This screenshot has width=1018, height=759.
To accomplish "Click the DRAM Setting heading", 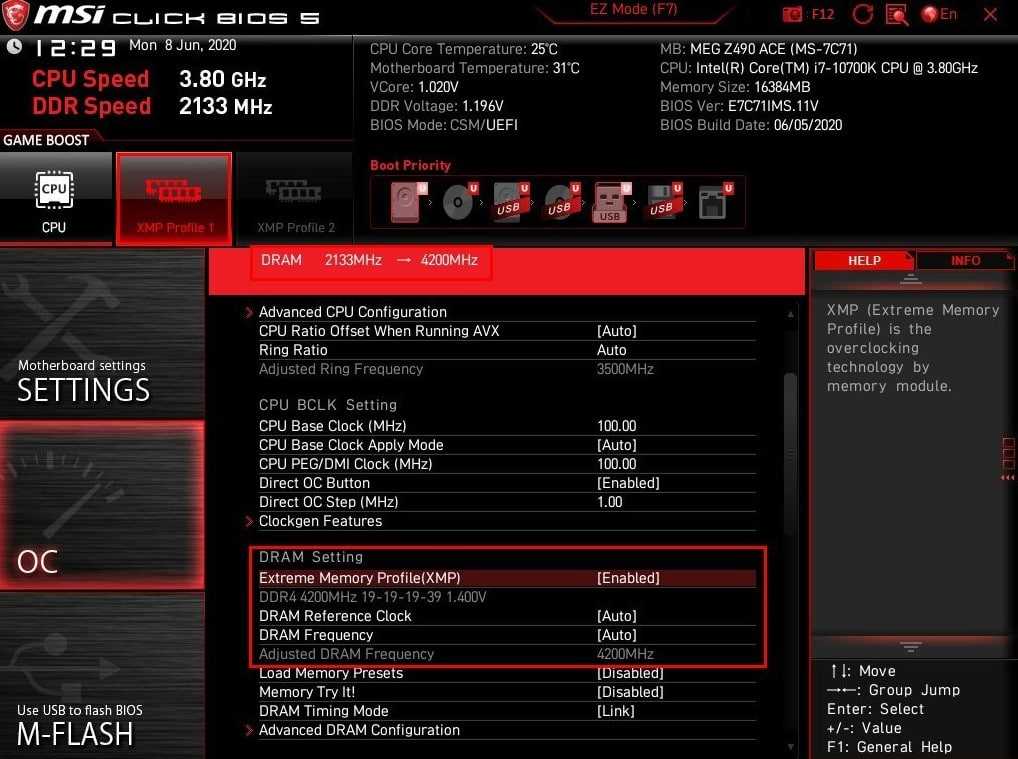I will (310, 557).
